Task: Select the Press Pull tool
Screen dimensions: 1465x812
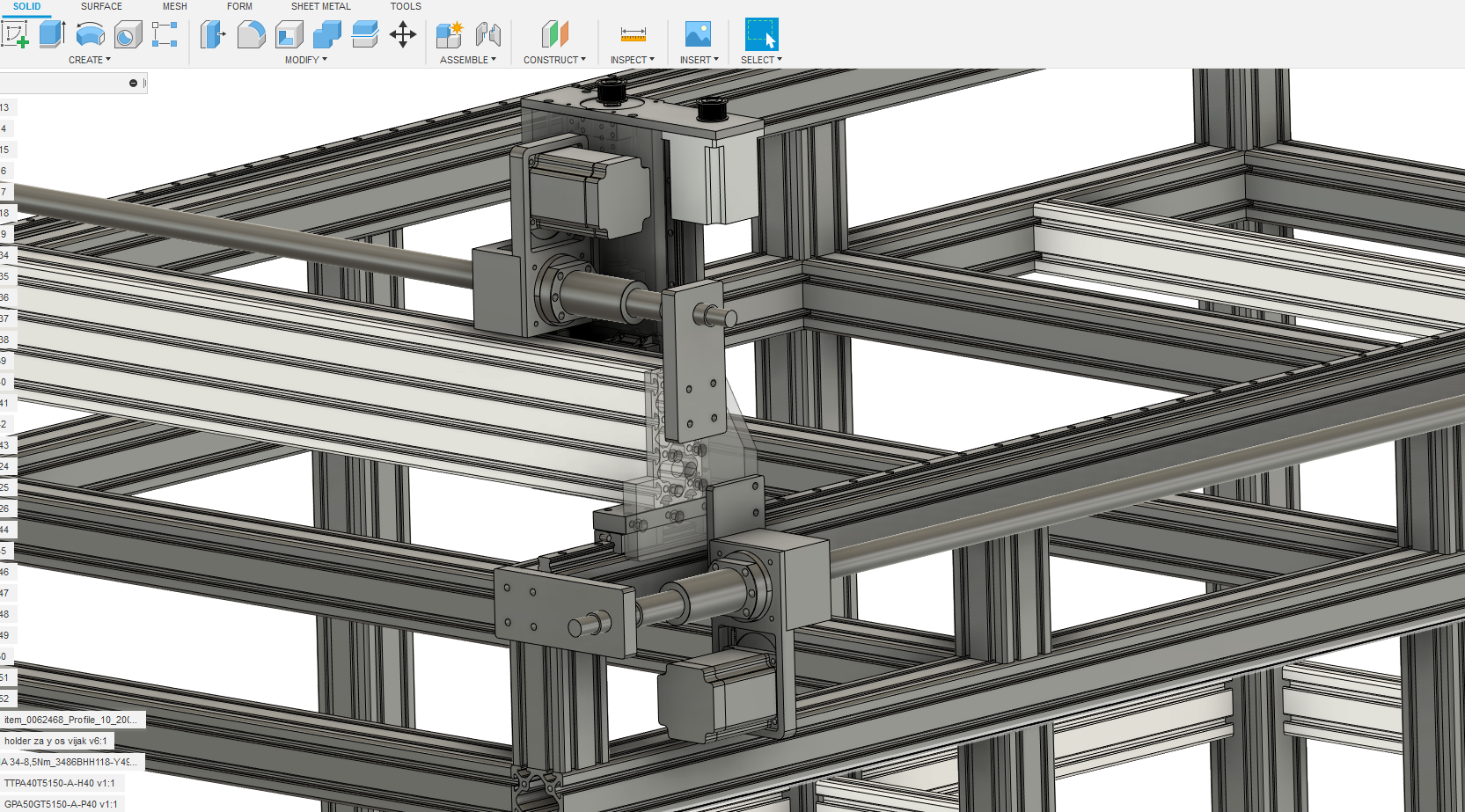Action: click(213, 34)
